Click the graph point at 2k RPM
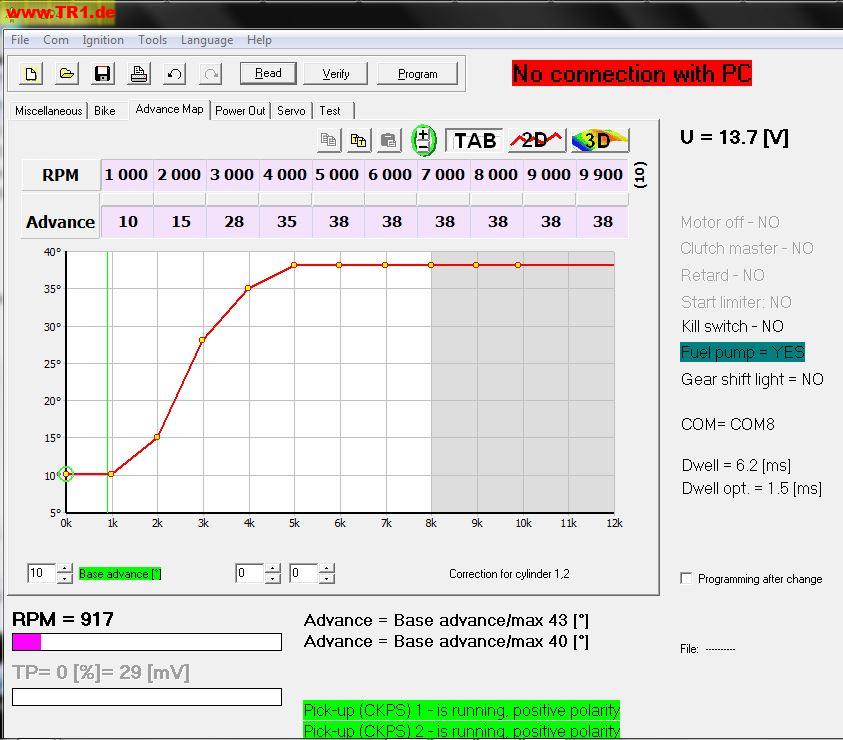The width and height of the screenshot is (843, 740). (x=157, y=437)
